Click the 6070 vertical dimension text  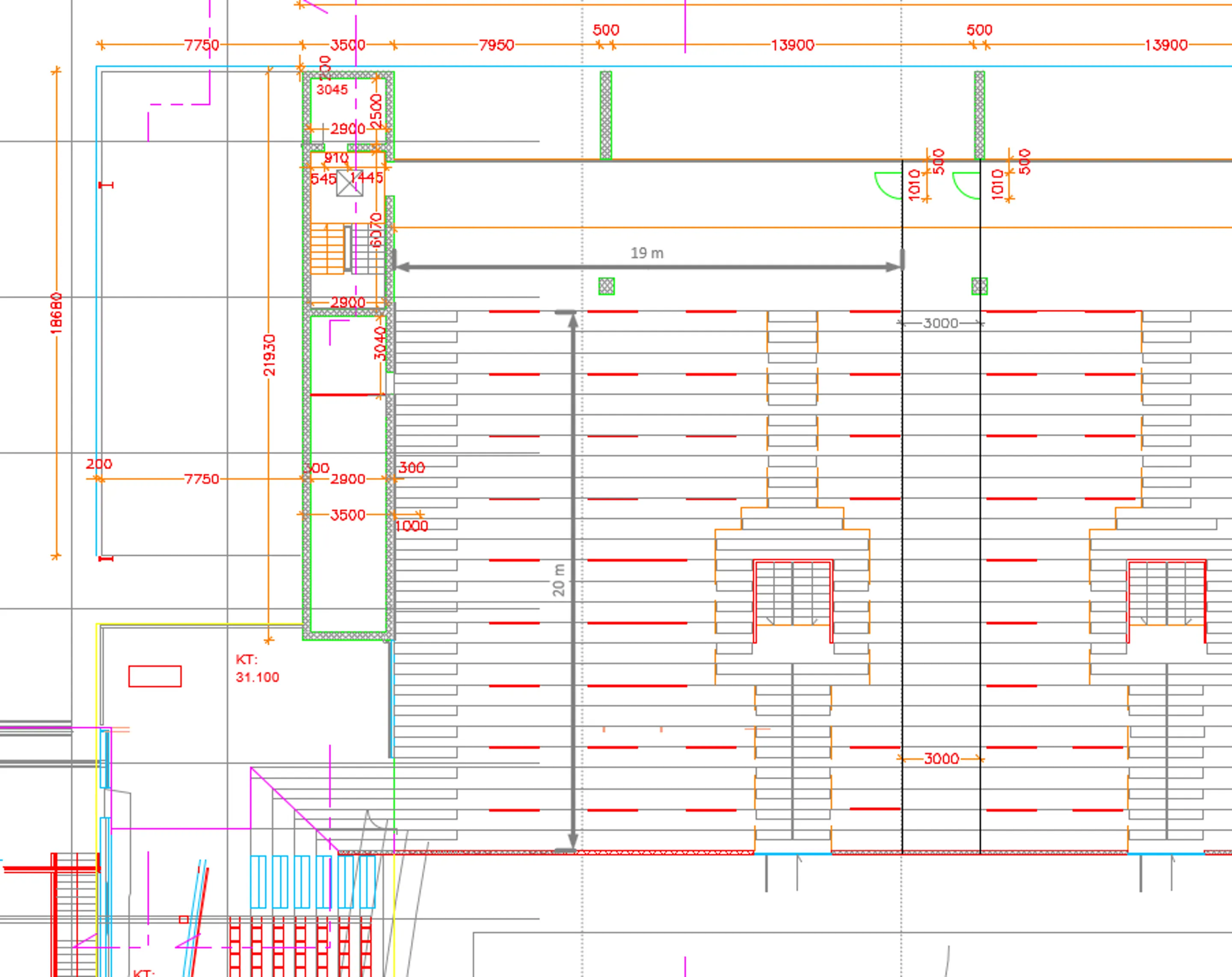(376, 230)
